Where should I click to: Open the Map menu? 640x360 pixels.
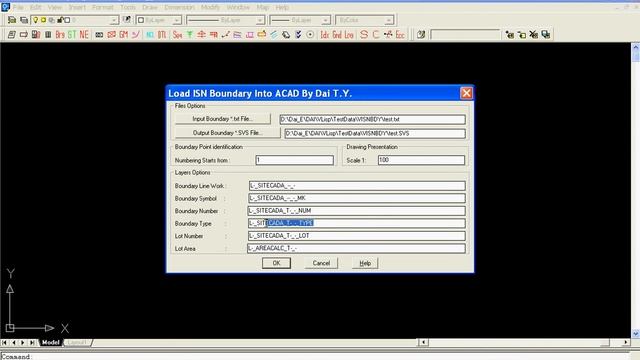coord(262,7)
